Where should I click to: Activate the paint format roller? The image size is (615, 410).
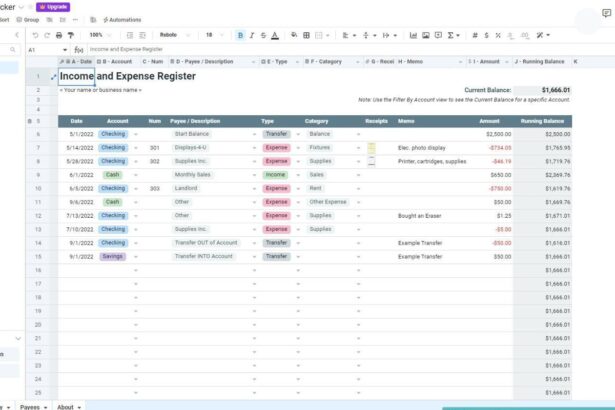point(71,35)
